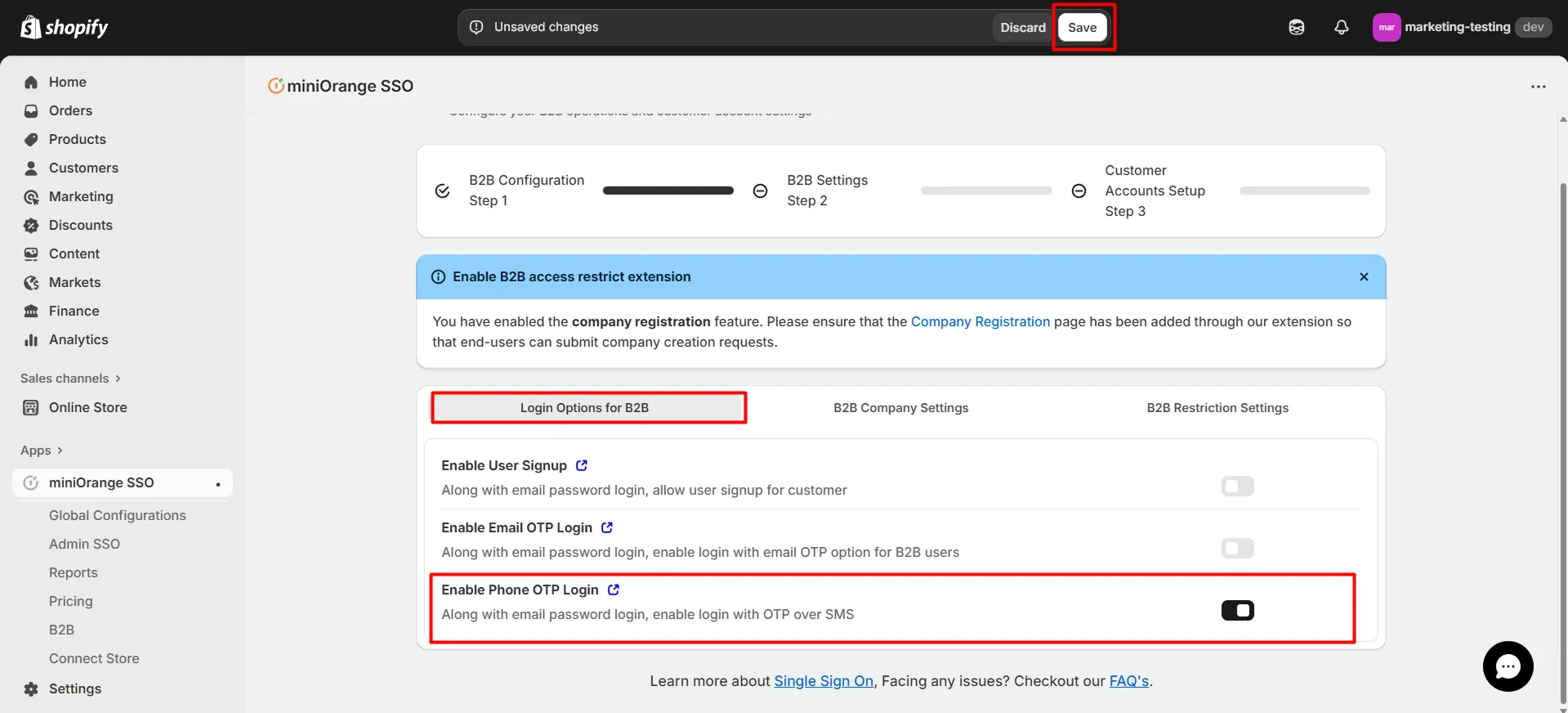Screen dimensions: 1568x713
Task: Click the dev badge next to store name
Action: point(1533,27)
